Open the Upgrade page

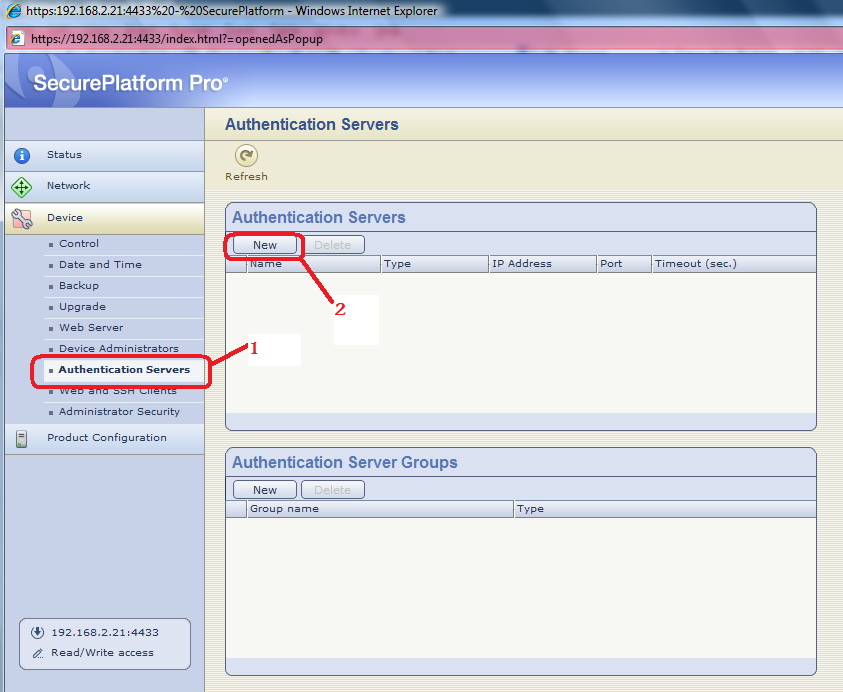(x=82, y=306)
